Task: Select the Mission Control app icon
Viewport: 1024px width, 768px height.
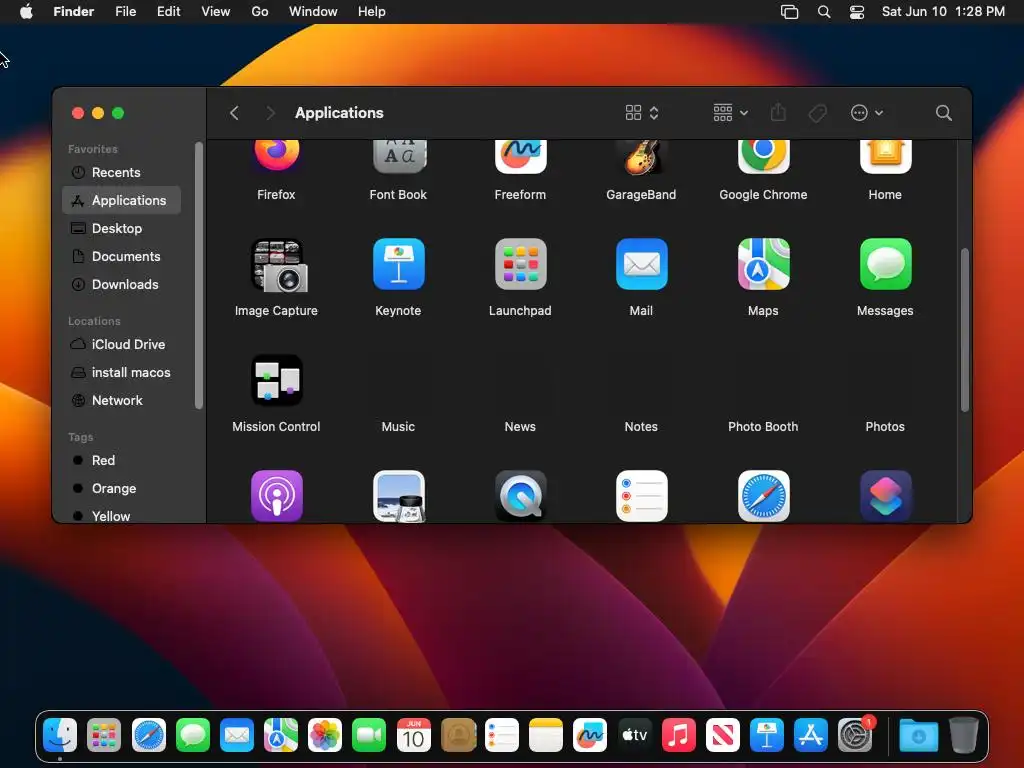Action: pos(277,380)
